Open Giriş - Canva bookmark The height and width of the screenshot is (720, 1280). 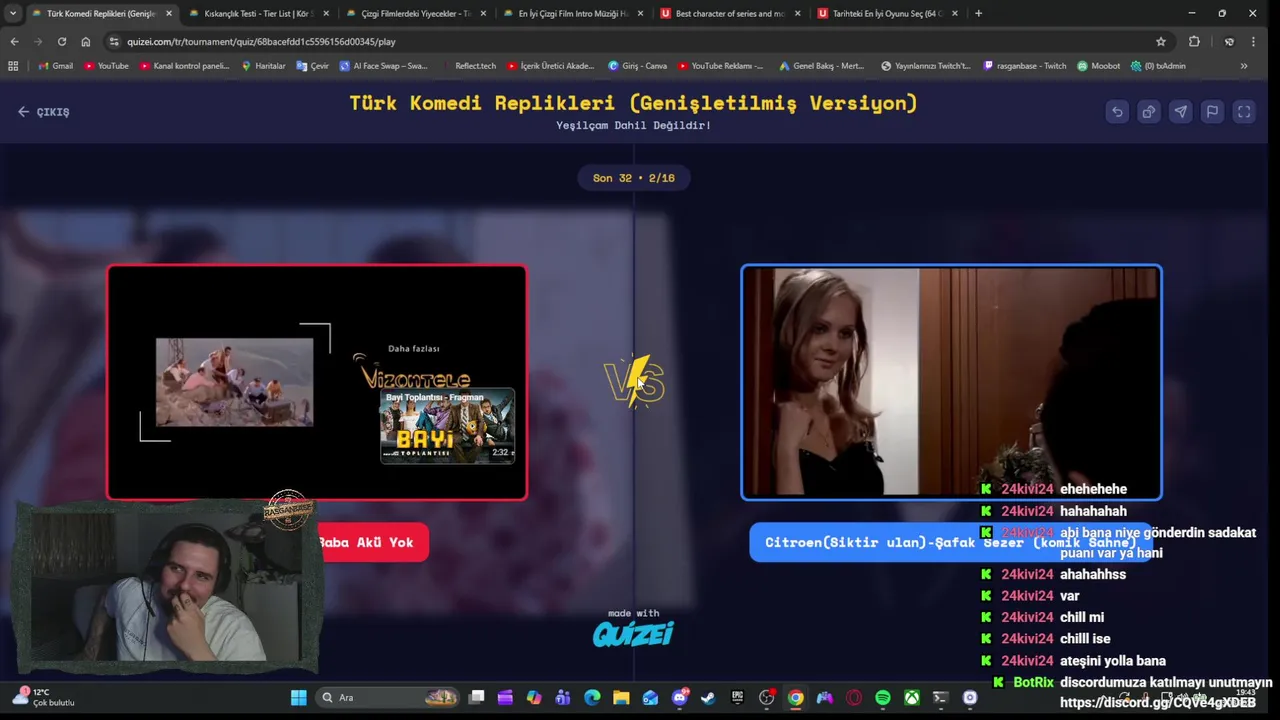pos(638,66)
